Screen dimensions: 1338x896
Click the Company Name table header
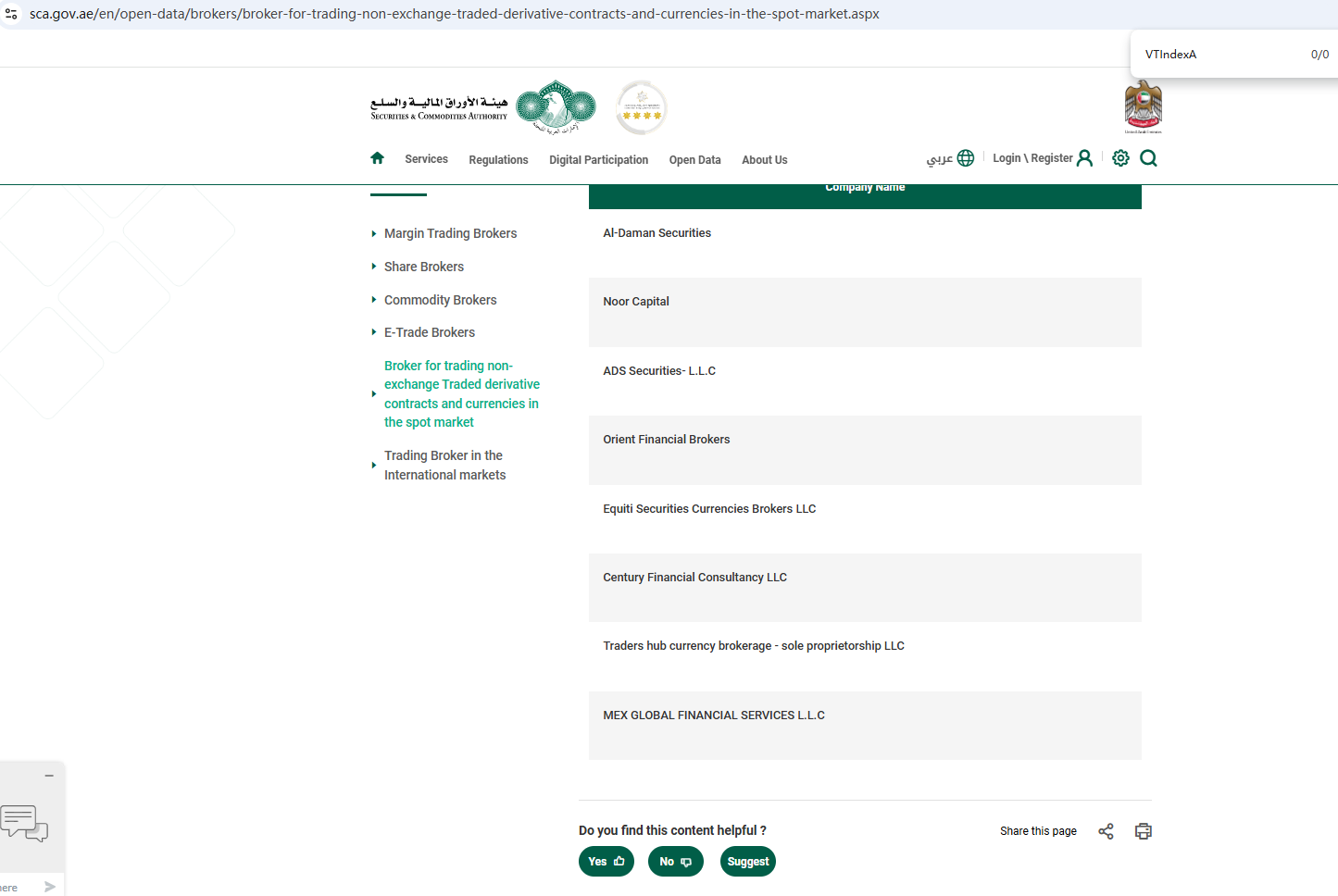point(865,196)
